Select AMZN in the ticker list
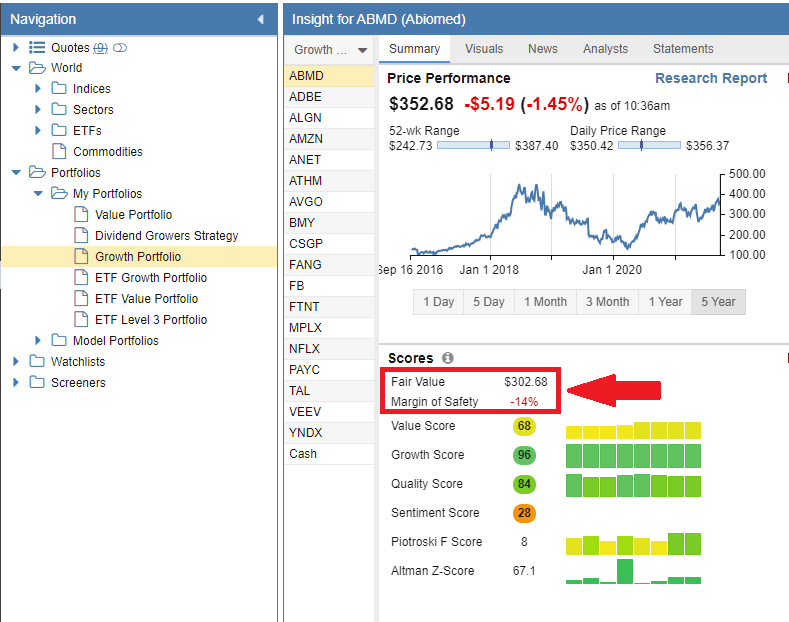This screenshot has height=622, width=789. coord(330,139)
